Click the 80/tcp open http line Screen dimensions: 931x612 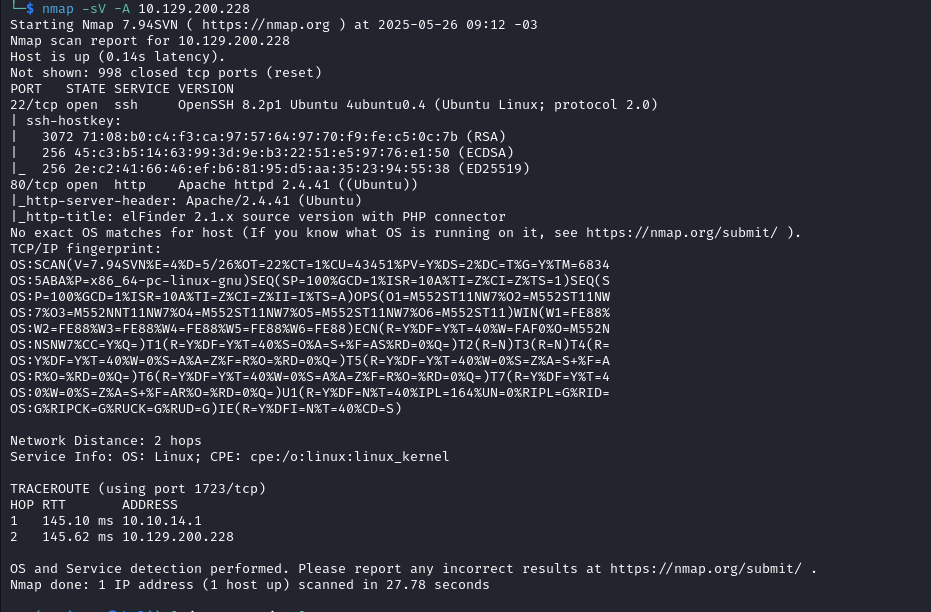click(214, 185)
